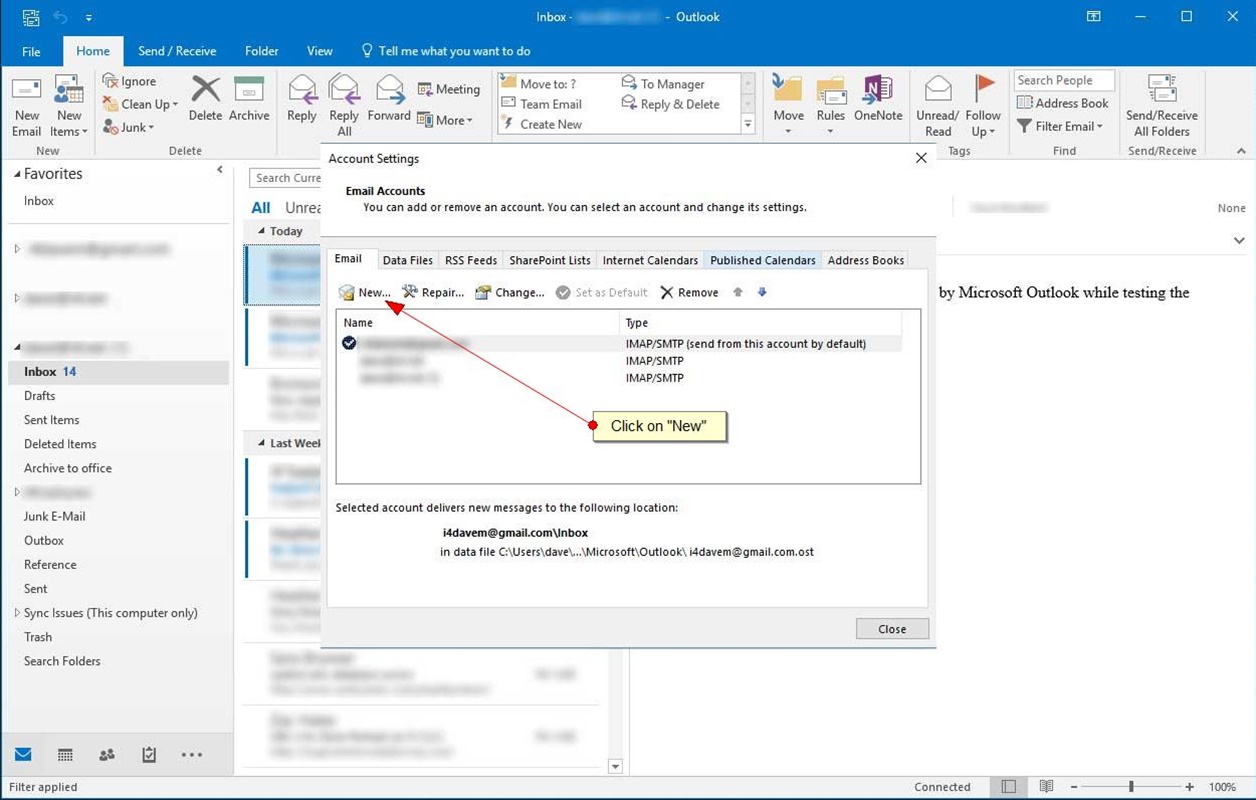This screenshot has height=800, width=1256.
Task: Click the Reply ribbon icon
Action: click(301, 98)
